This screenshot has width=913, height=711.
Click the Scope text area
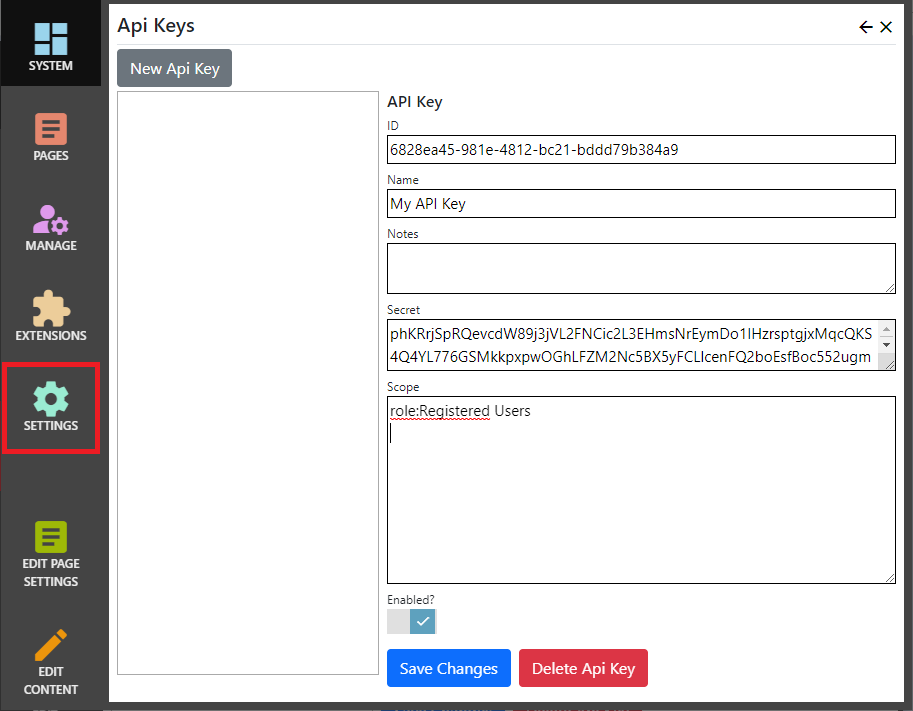point(641,490)
